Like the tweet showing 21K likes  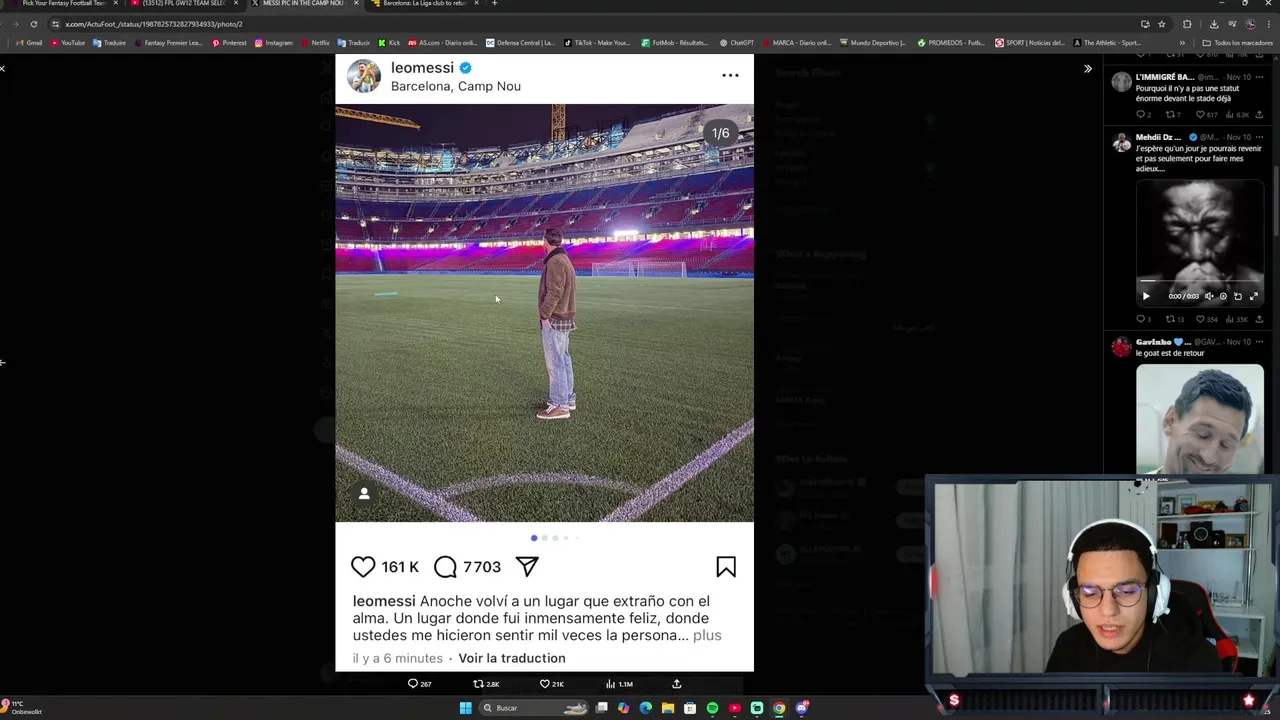tap(551, 684)
